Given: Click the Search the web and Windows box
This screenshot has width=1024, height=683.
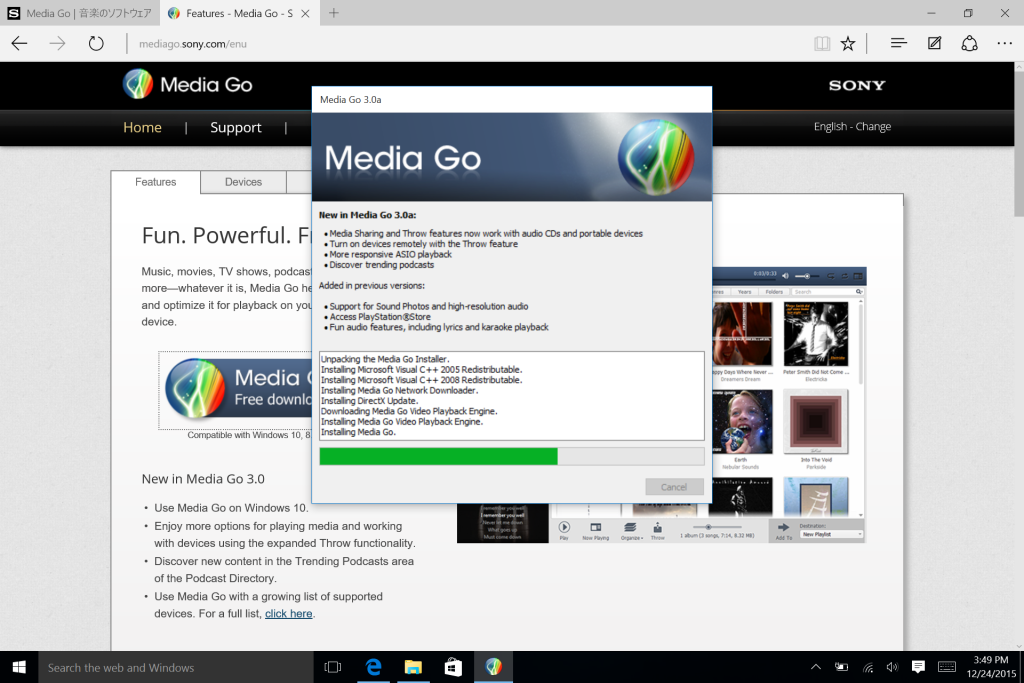Looking at the screenshot, I should pyautogui.click(x=176, y=667).
